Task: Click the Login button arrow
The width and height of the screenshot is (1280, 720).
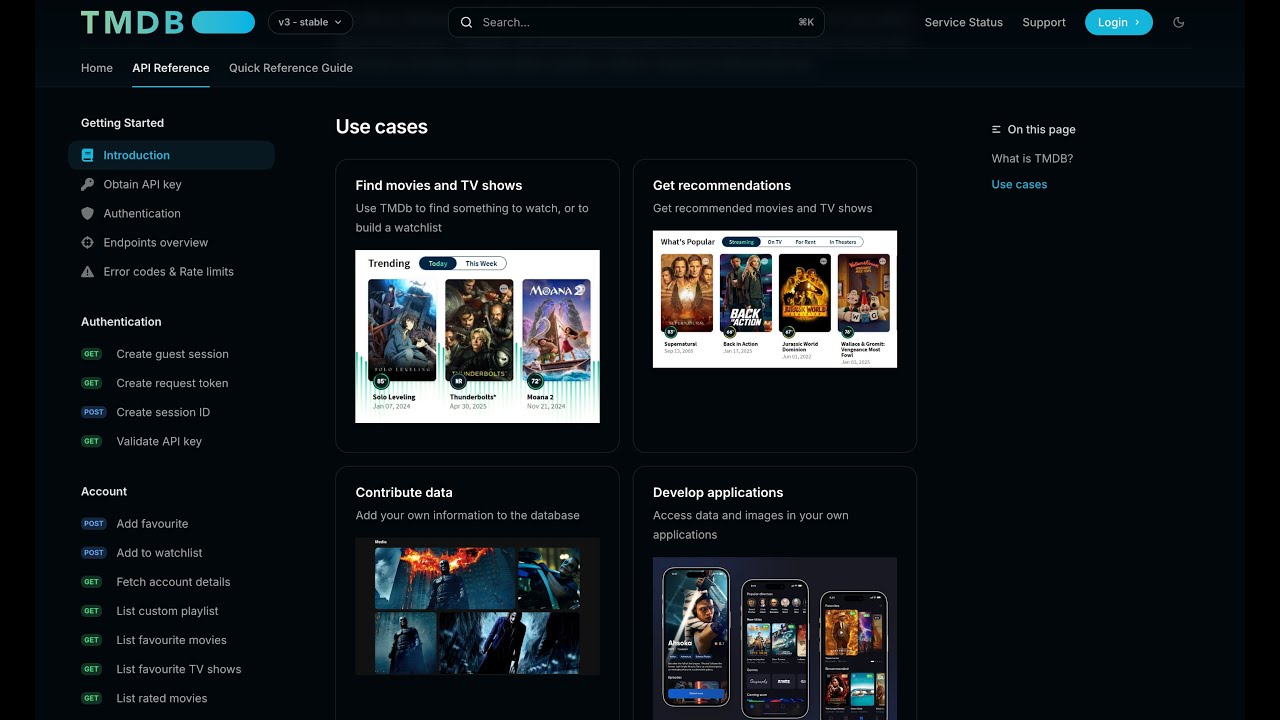Action: coord(1137,22)
